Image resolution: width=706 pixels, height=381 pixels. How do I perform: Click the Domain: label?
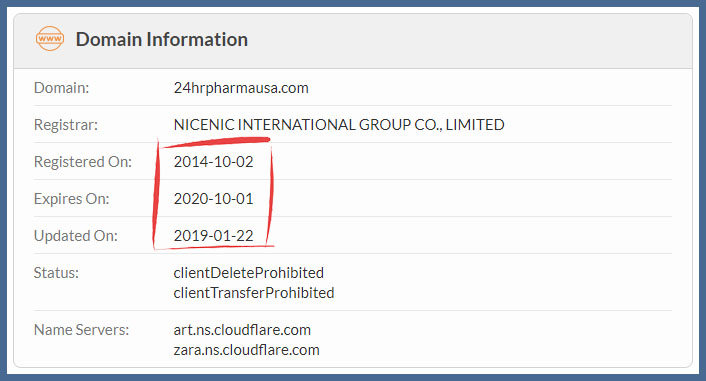point(61,88)
